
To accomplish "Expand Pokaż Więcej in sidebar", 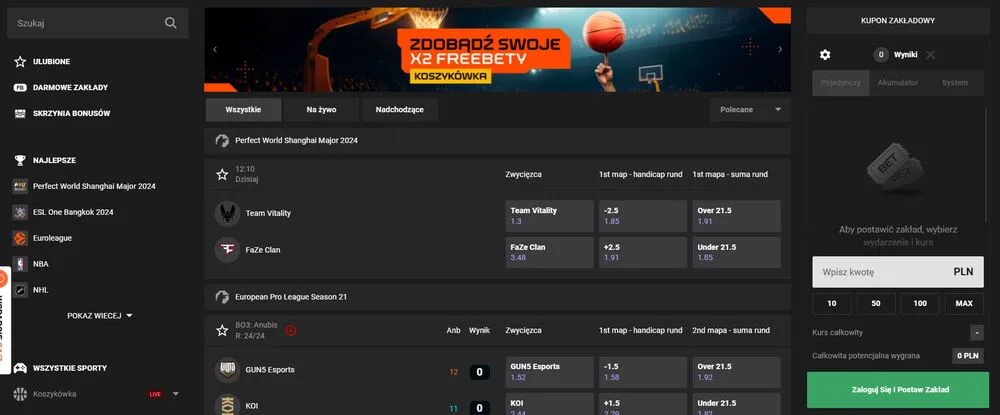I will tap(100, 316).
